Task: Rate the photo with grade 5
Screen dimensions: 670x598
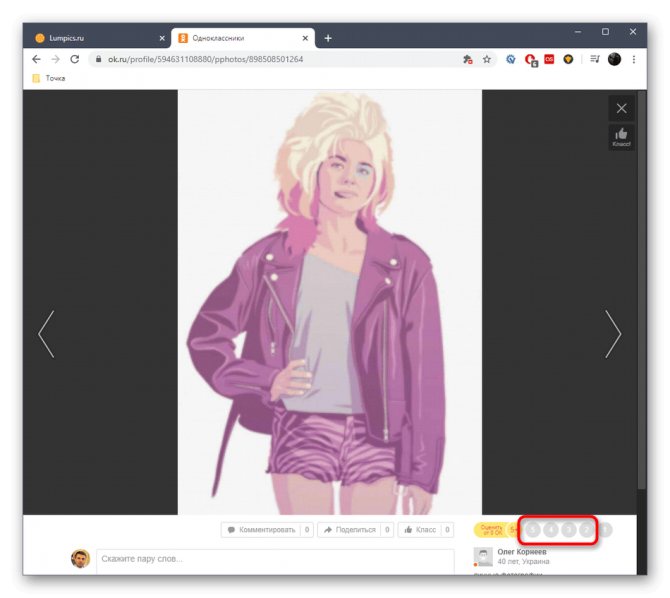Action: point(533,530)
